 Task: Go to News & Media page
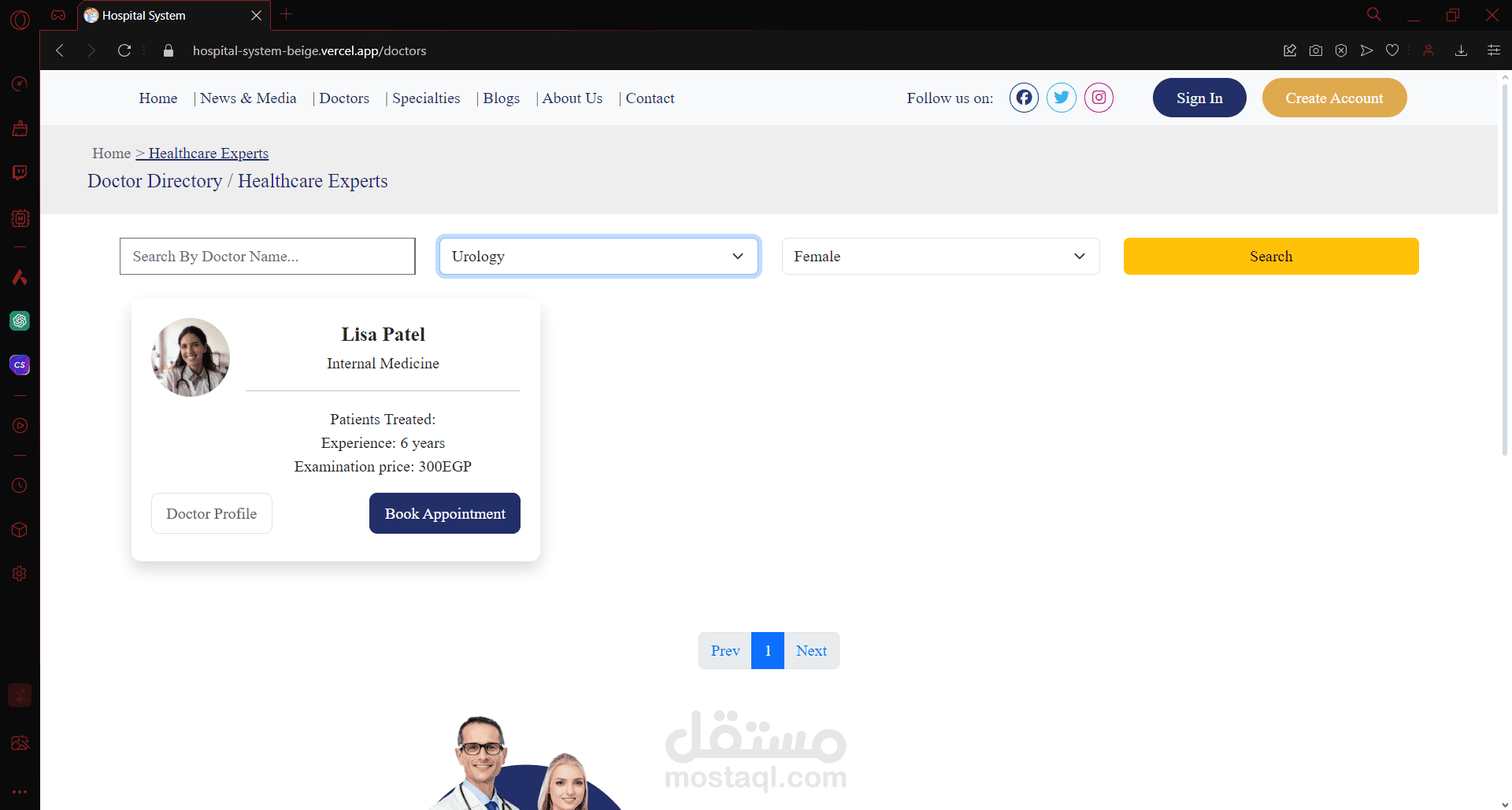pos(248,98)
